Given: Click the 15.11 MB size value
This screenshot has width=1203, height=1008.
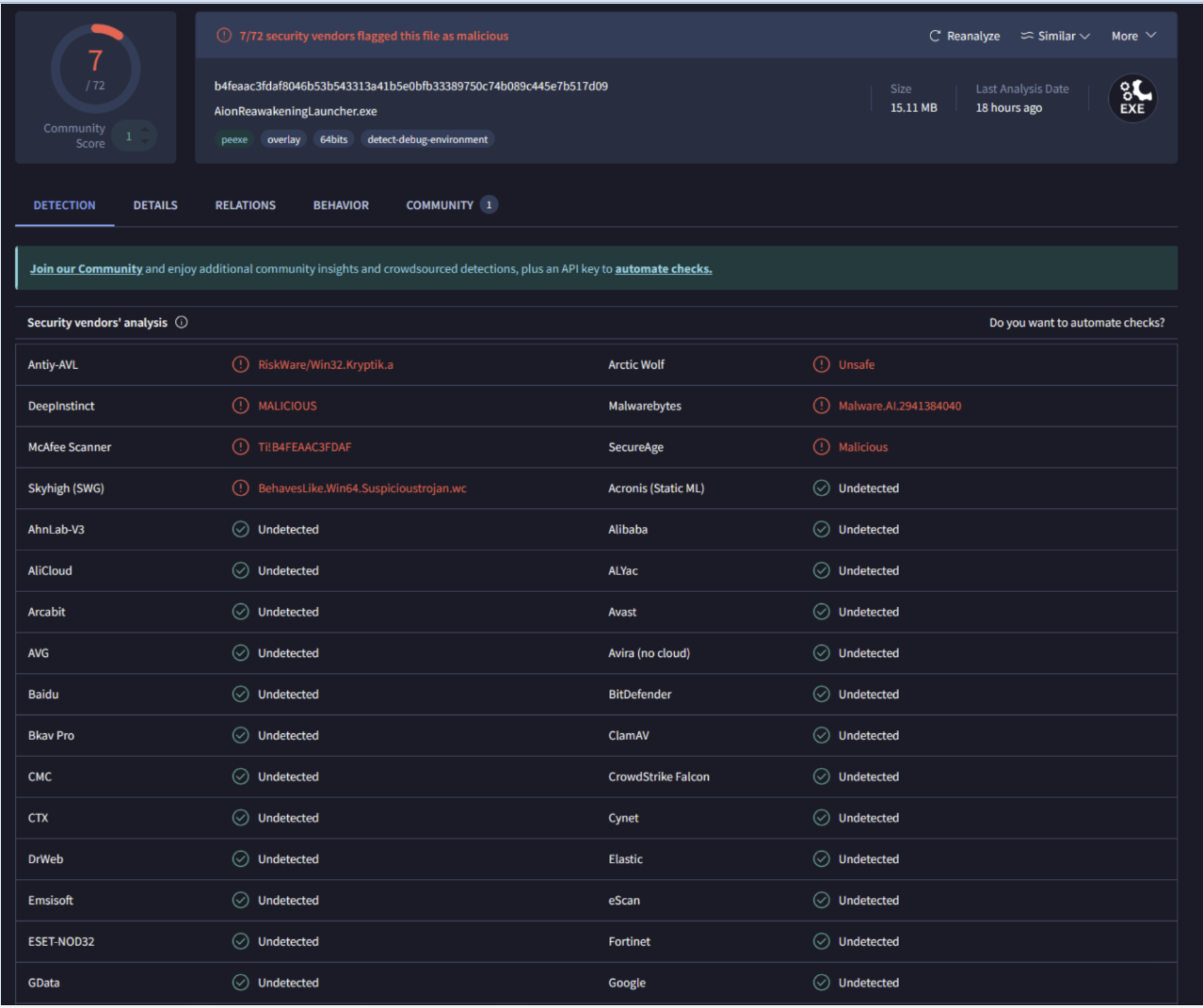Looking at the screenshot, I should coord(914,108).
